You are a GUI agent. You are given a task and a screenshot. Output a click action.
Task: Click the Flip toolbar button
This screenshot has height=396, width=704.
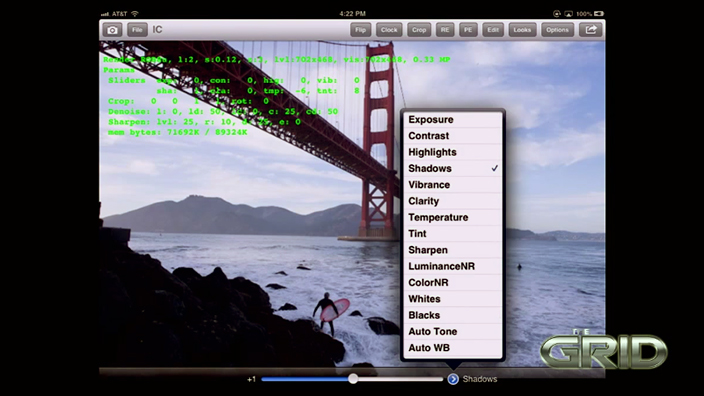pyautogui.click(x=361, y=30)
